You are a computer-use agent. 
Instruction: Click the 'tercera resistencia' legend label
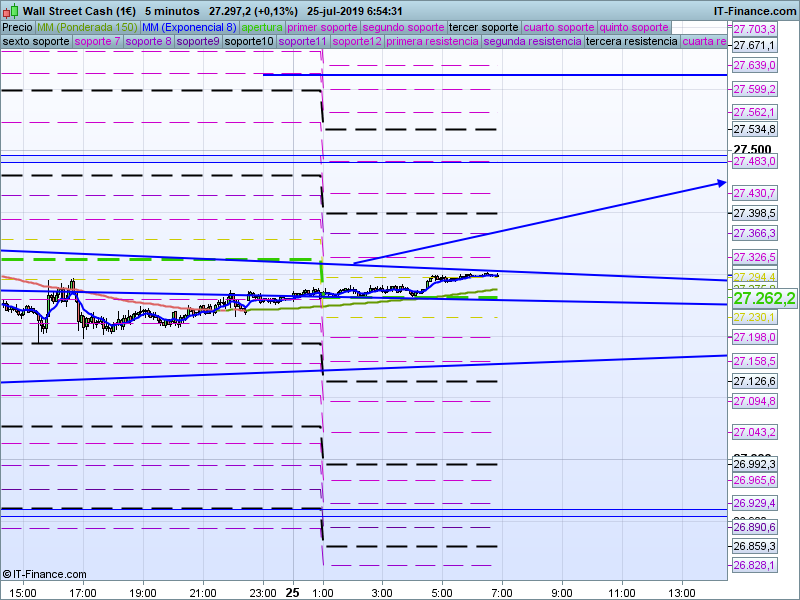click(x=630, y=42)
